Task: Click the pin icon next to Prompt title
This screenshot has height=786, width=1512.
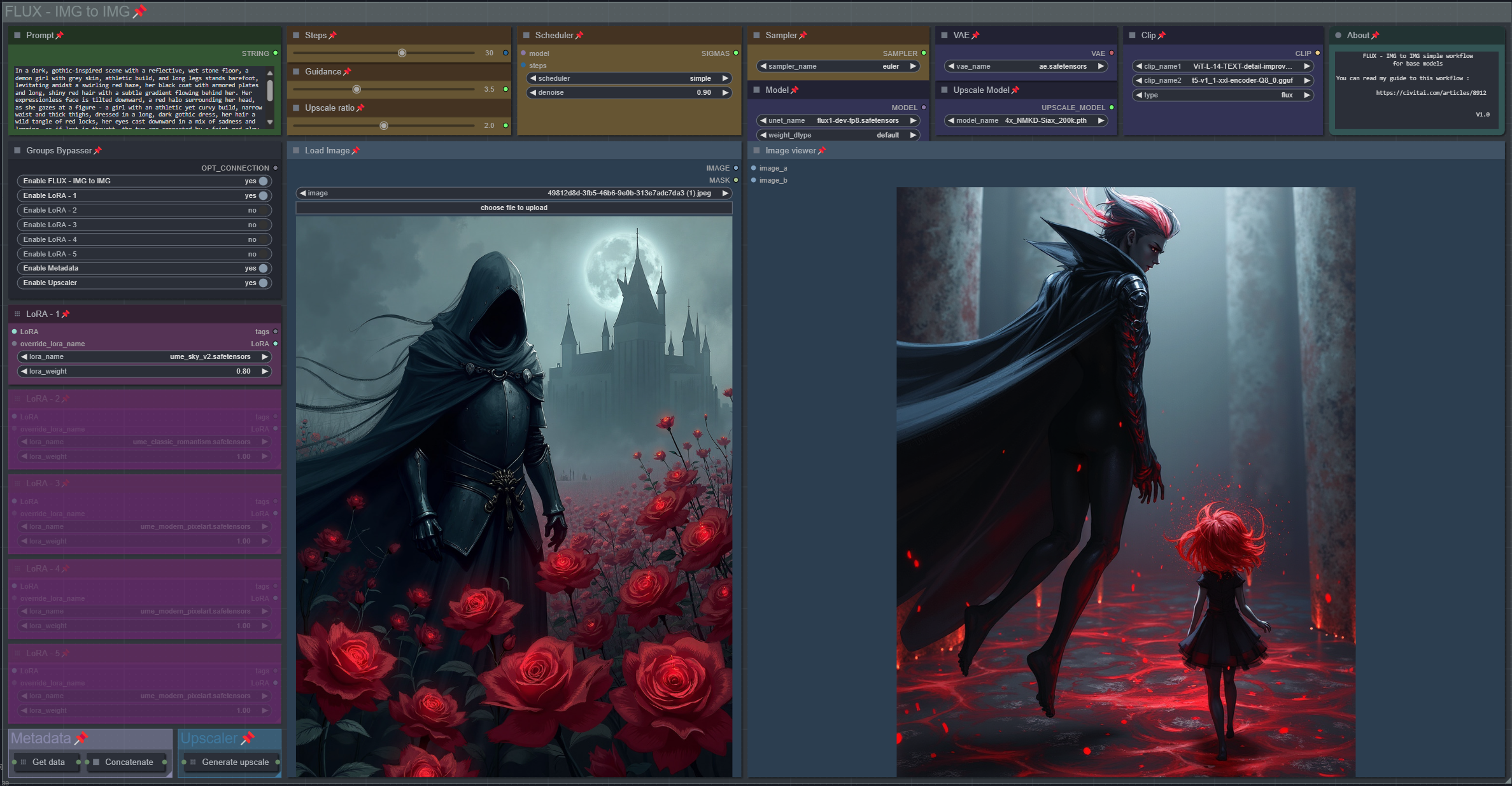Action: click(x=60, y=36)
